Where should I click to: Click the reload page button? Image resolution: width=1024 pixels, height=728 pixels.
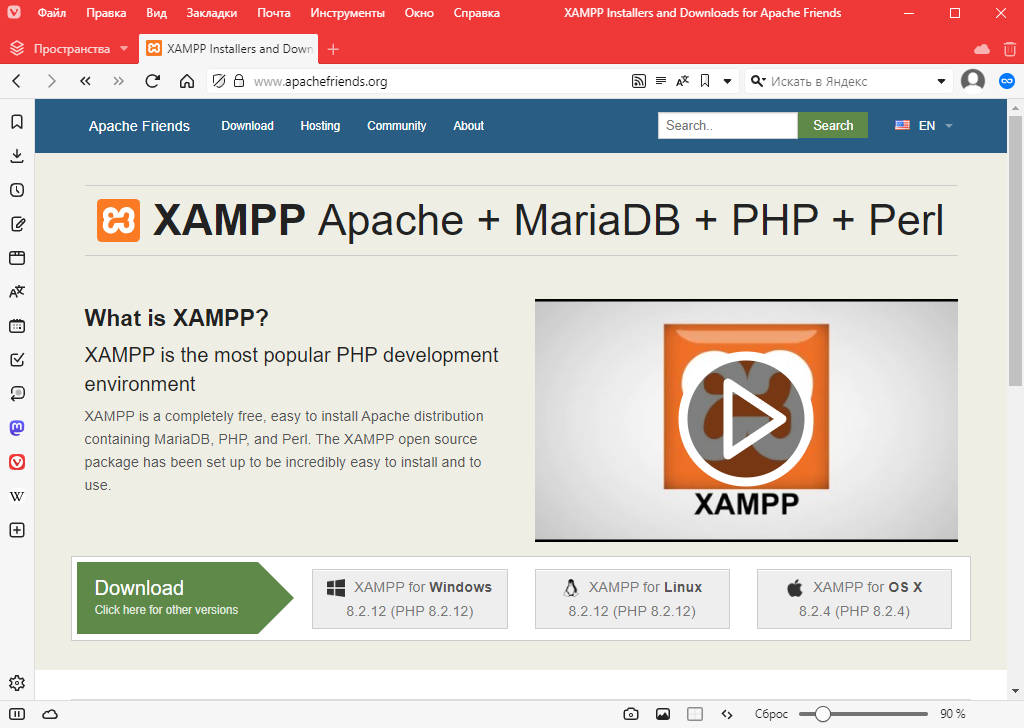tap(153, 81)
